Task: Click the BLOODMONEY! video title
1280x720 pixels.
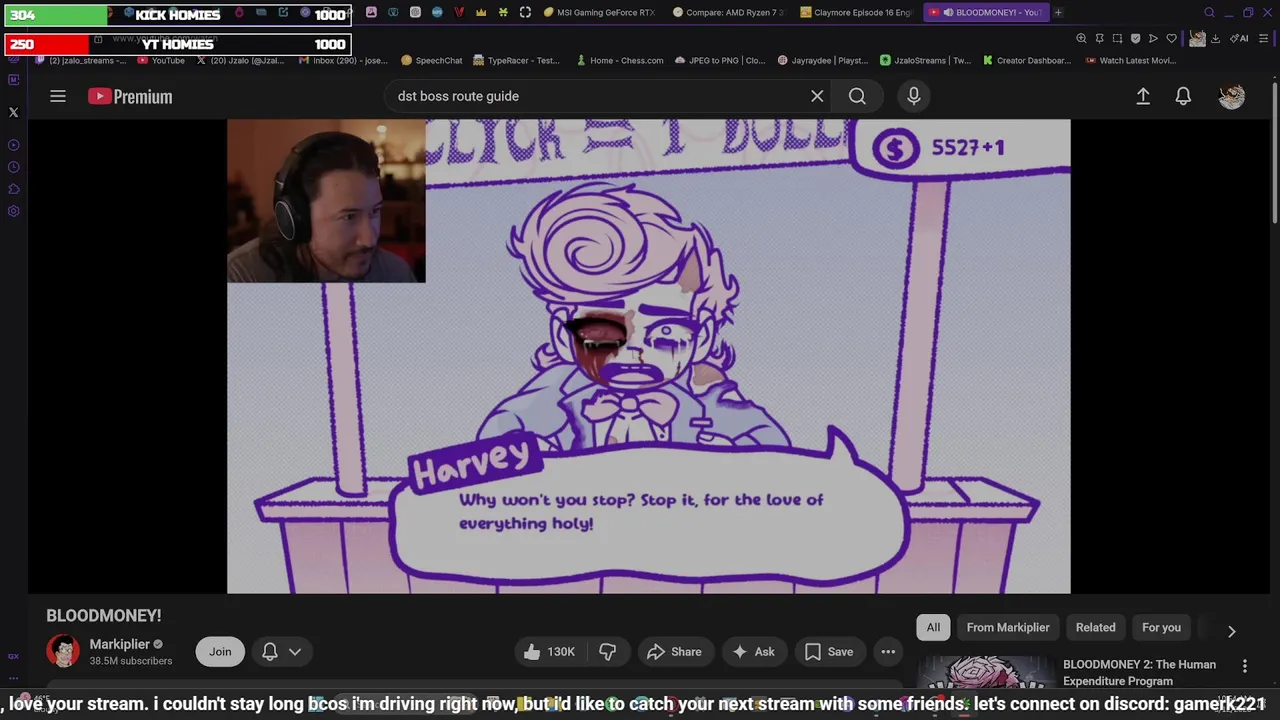Action: click(103, 615)
